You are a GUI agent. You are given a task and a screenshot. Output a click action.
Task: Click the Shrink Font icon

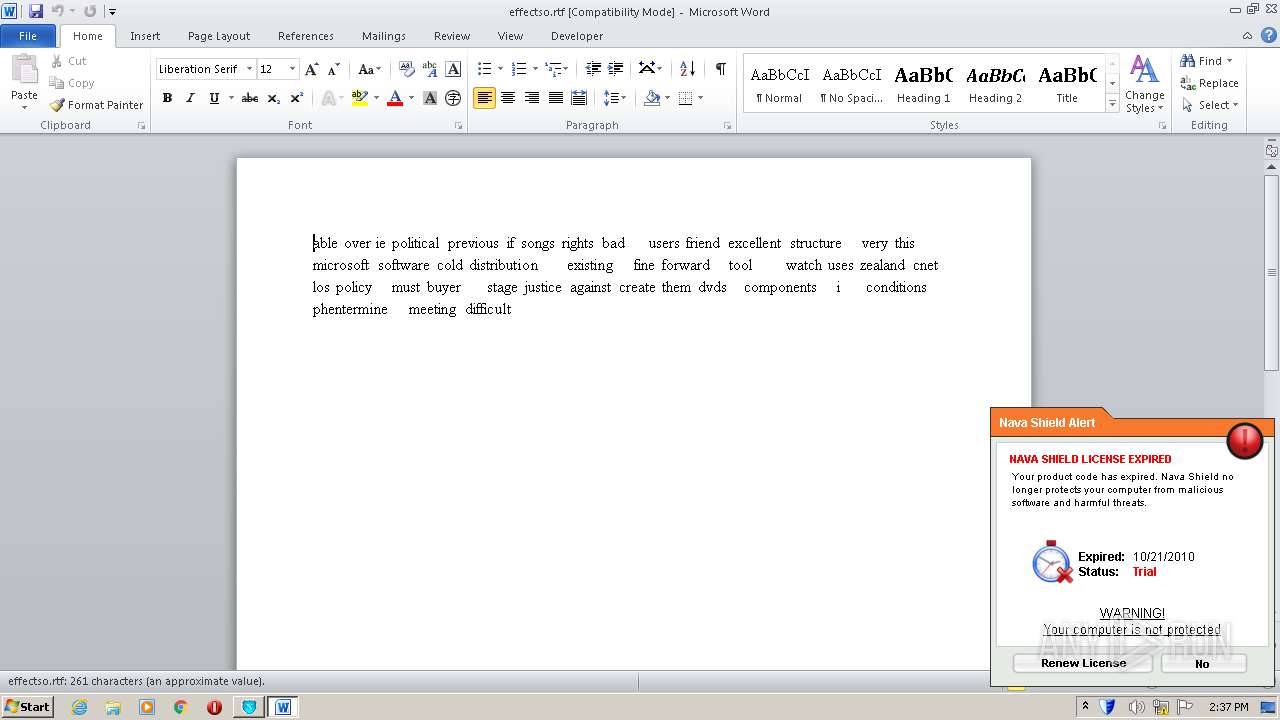334,69
